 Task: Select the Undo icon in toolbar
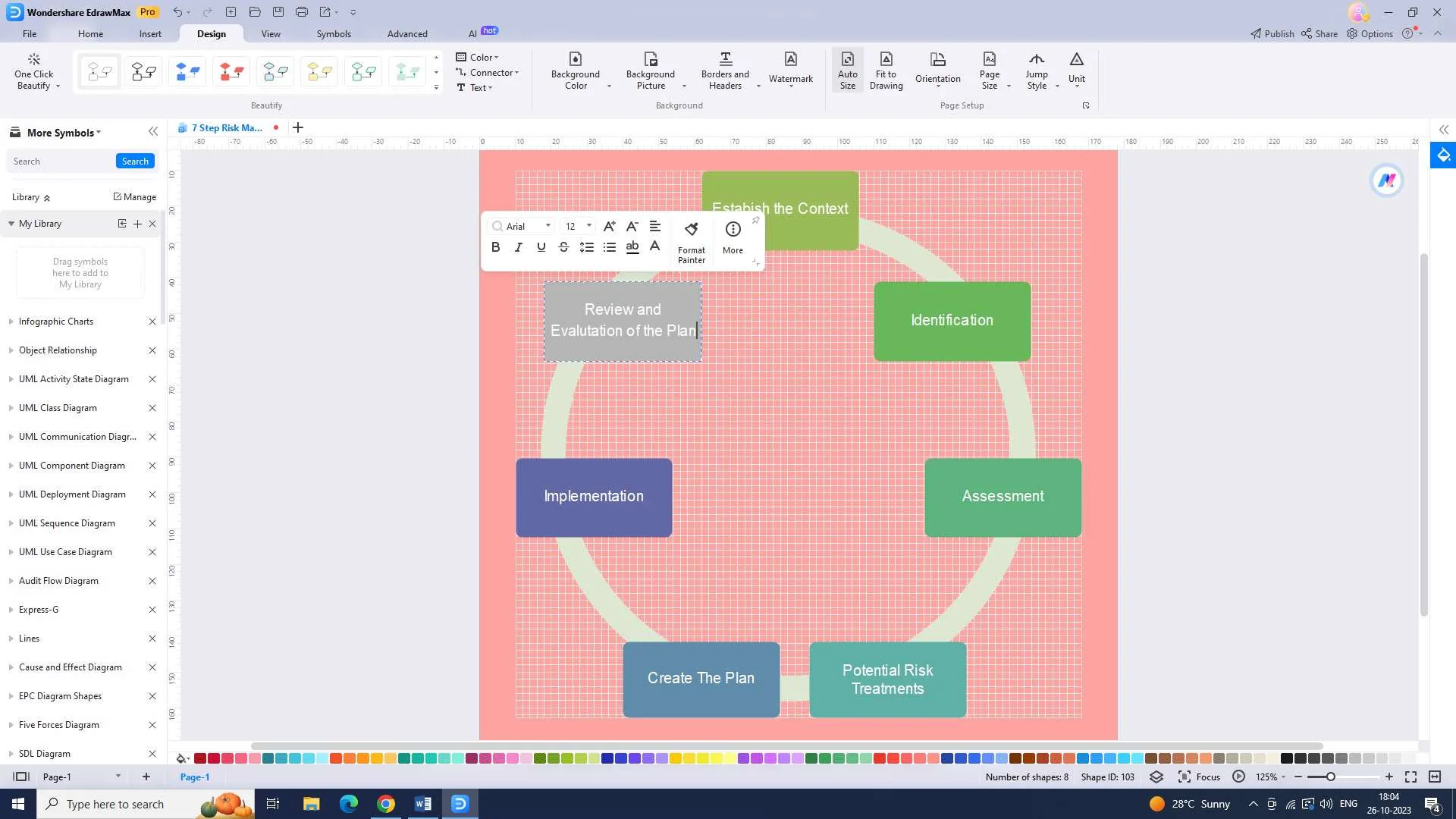(177, 11)
